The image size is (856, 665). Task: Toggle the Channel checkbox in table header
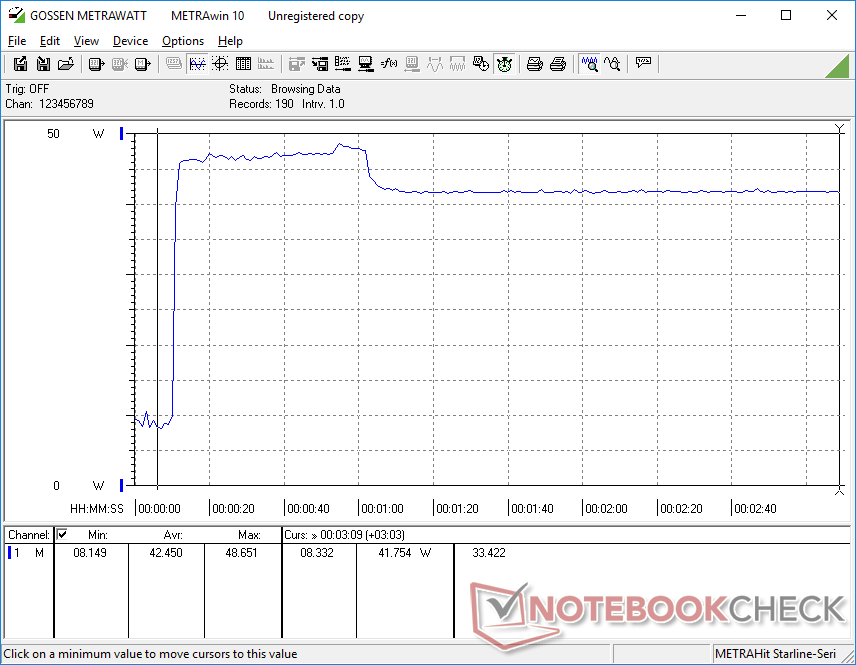click(x=62, y=534)
